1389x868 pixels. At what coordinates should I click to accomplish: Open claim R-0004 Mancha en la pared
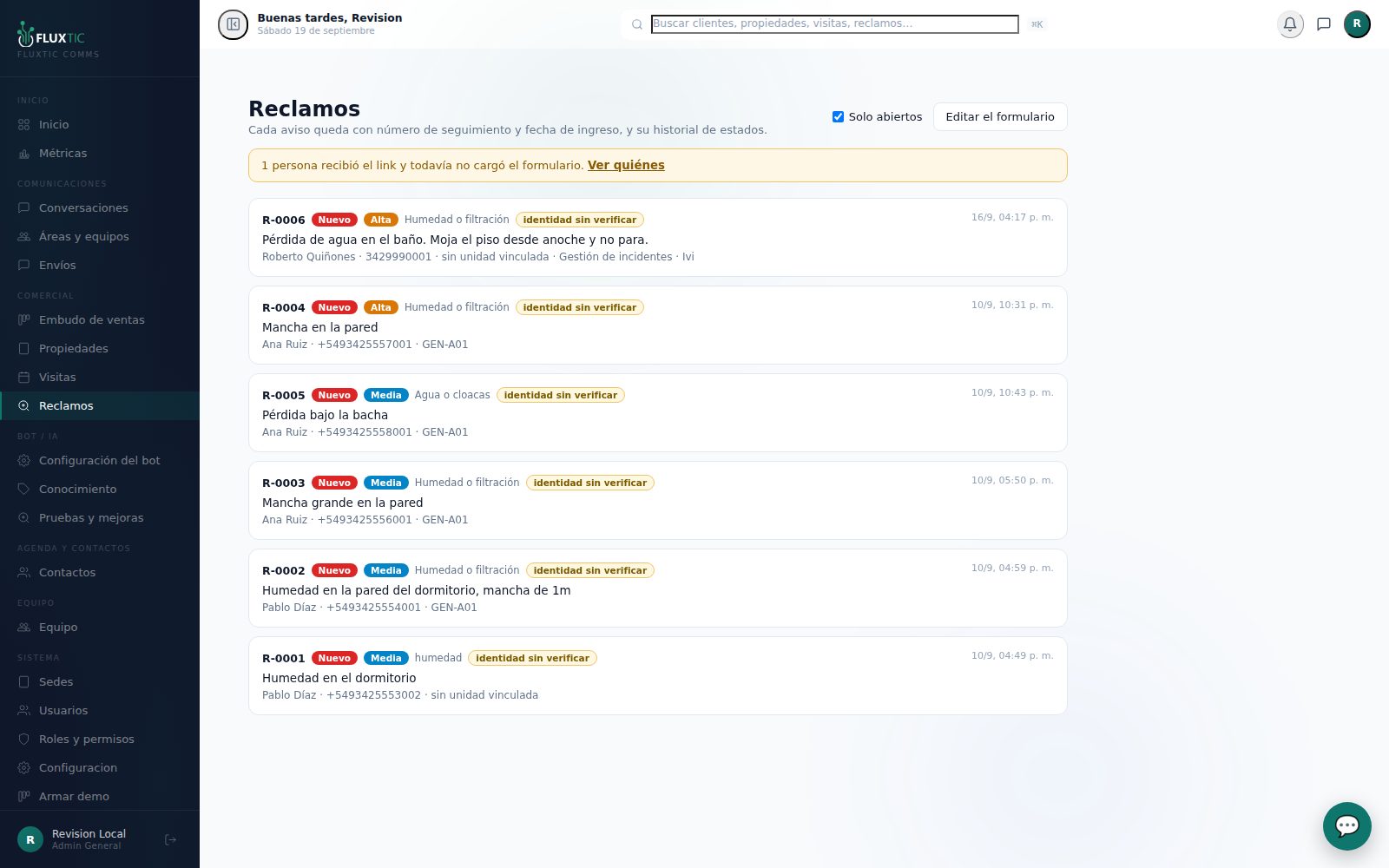[x=658, y=325]
